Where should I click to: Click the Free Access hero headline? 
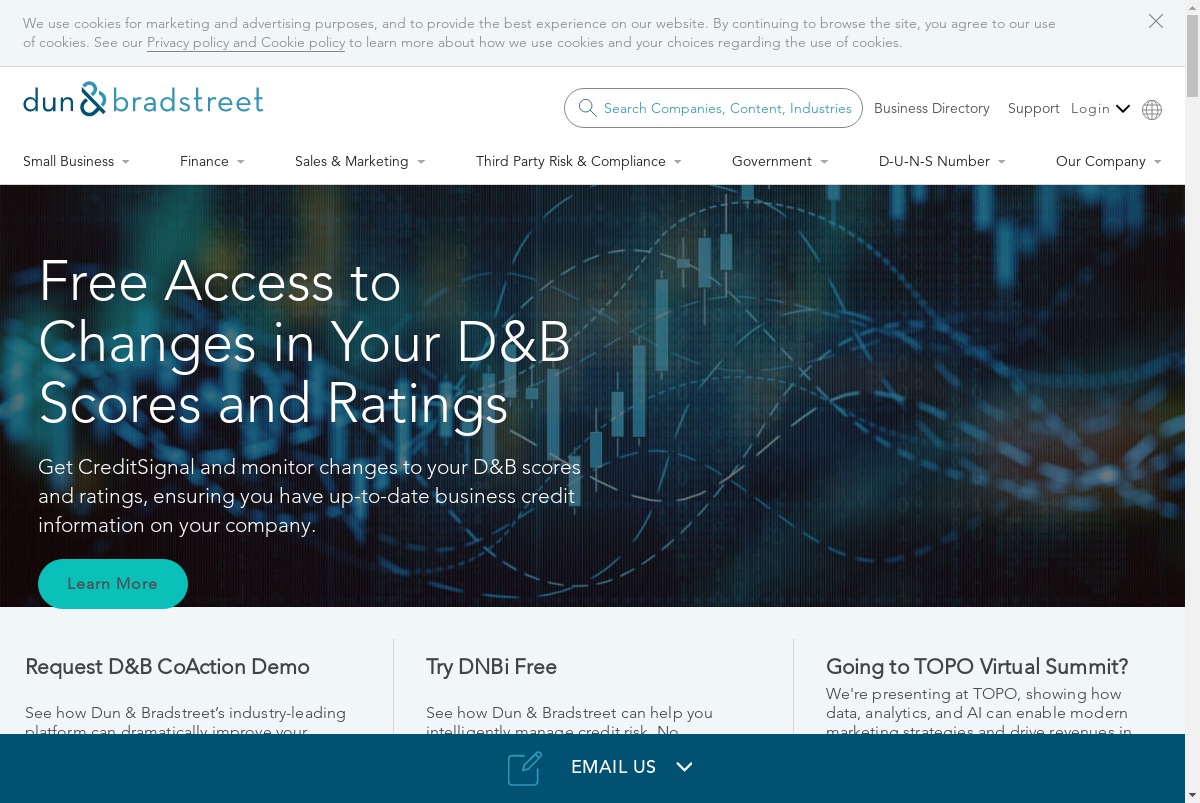coord(304,343)
